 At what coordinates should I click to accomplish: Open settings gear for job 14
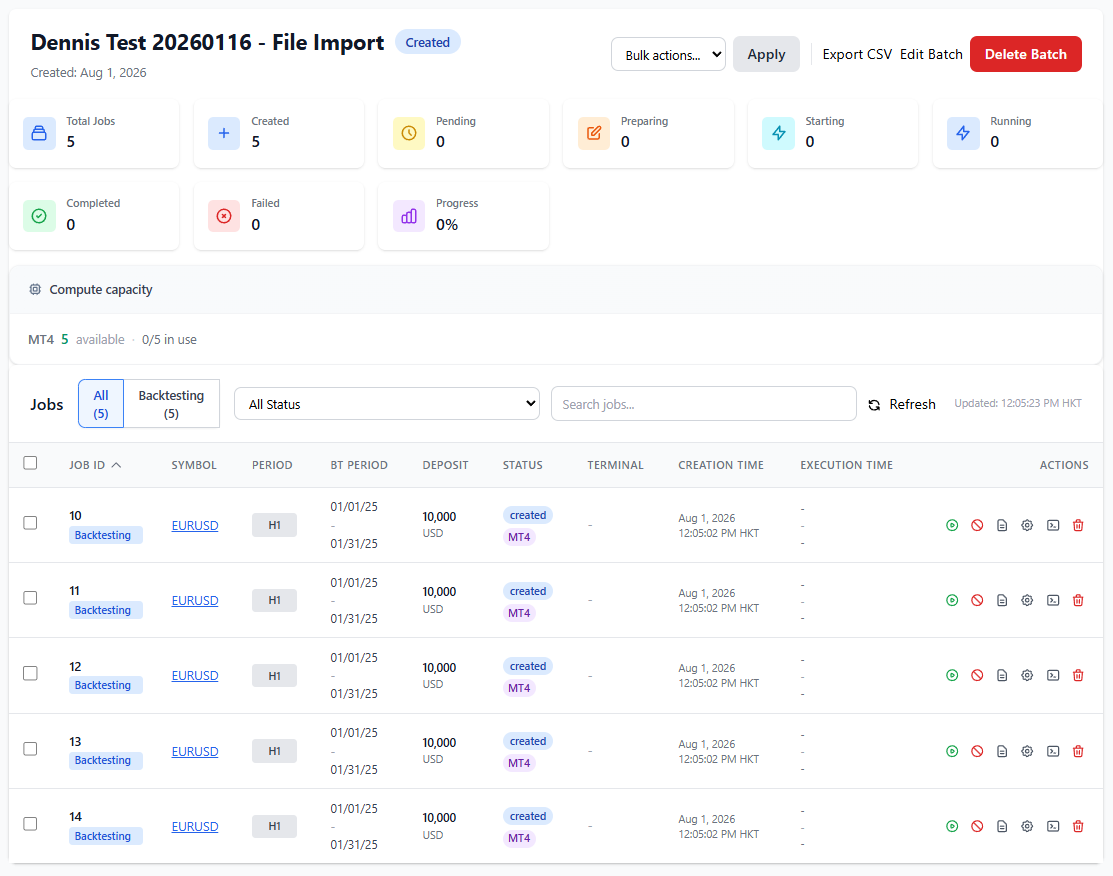click(x=1026, y=826)
